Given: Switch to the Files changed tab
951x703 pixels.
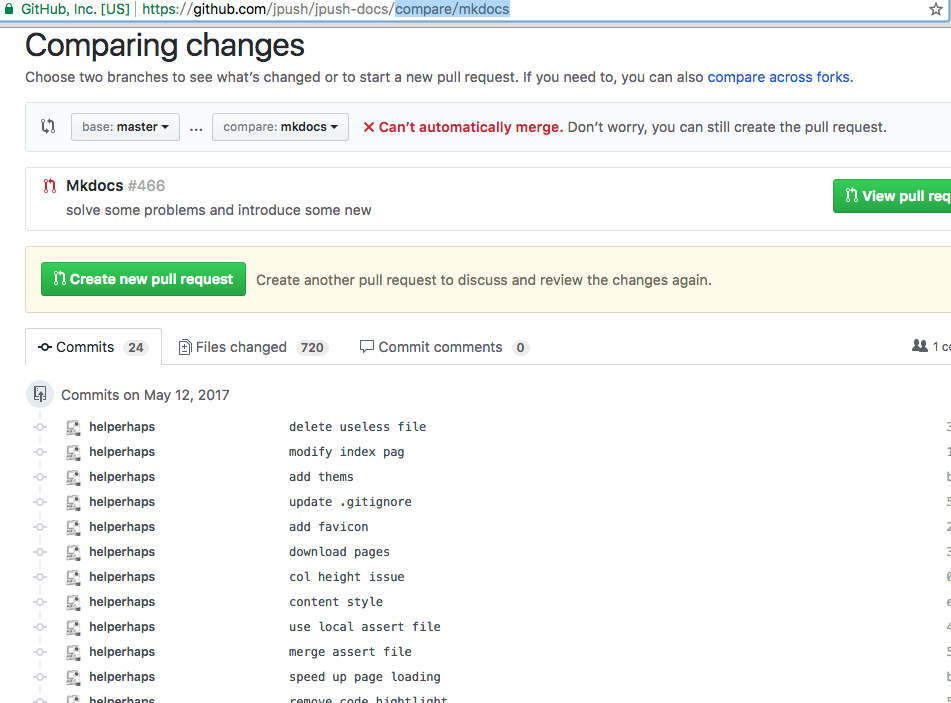Looking at the screenshot, I should 251,347.
